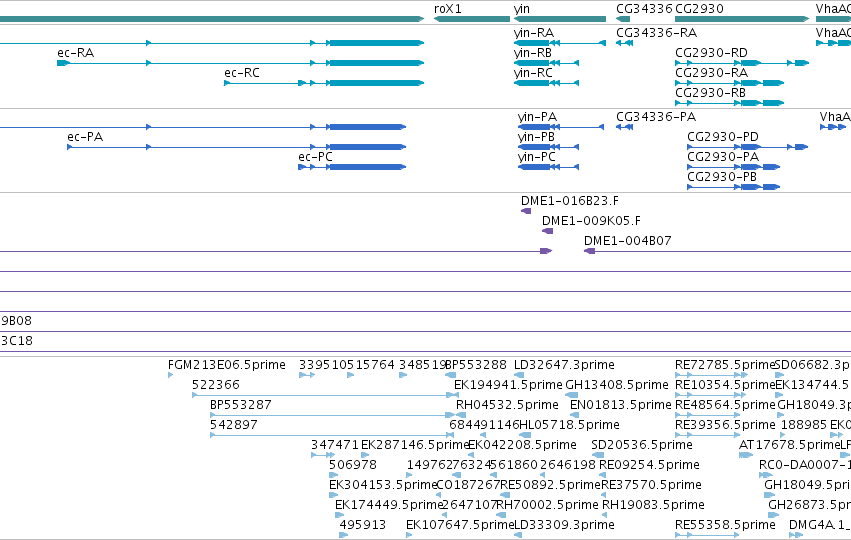Click the RH70002.5prime EST label

[547, 505]
